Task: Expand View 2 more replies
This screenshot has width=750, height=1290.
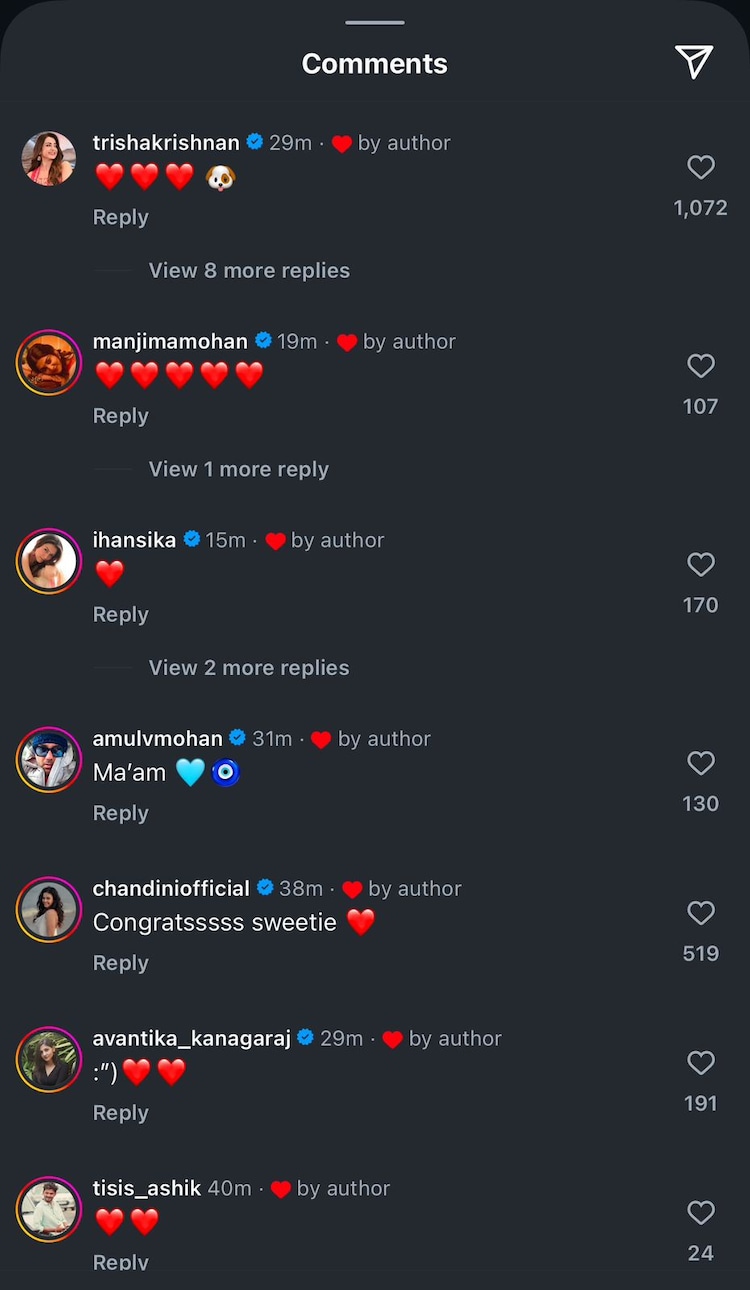Action: (249, 668)
